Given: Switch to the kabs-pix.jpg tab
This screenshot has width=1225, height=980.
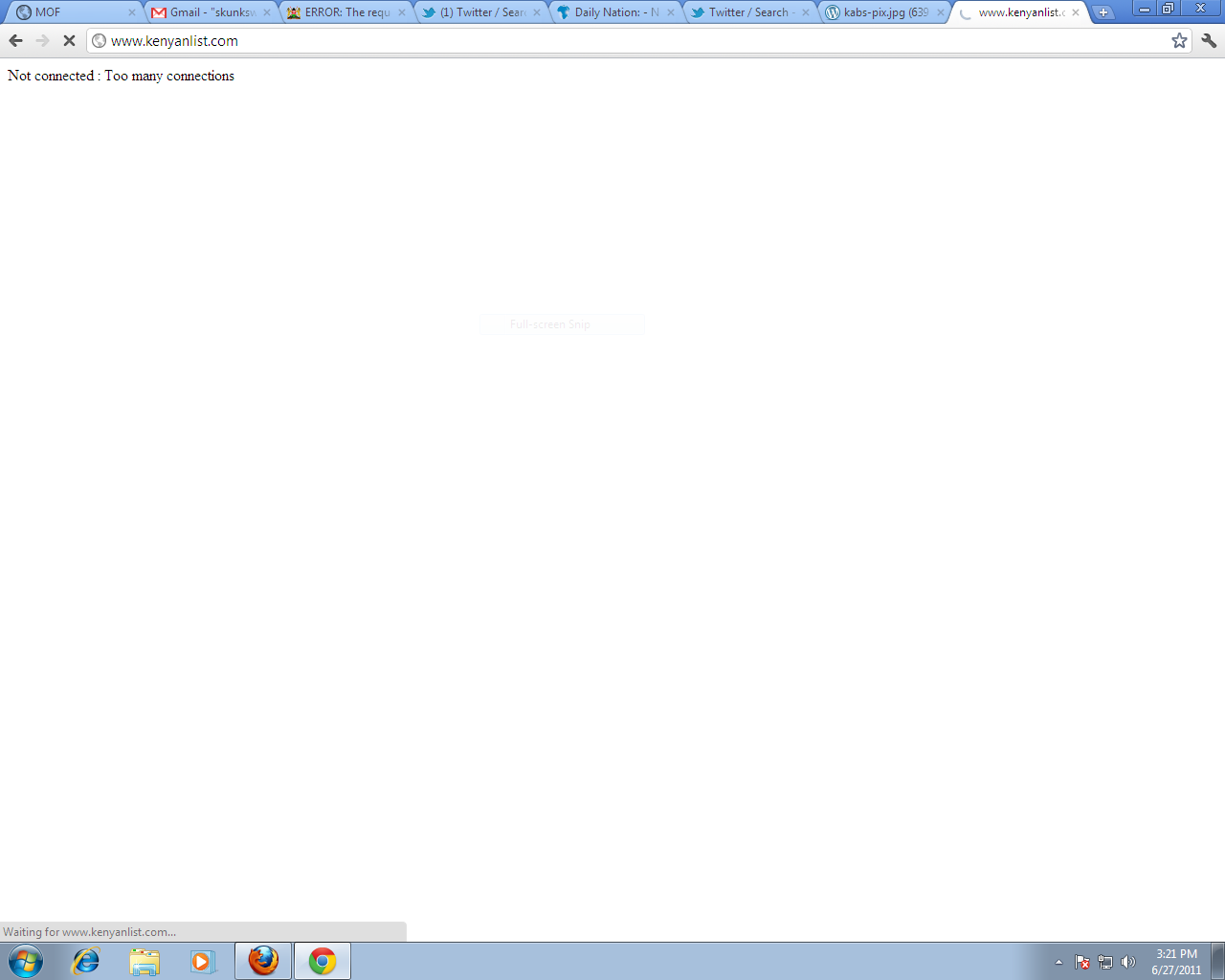Looking at the screenshot, I should [885, 12].
